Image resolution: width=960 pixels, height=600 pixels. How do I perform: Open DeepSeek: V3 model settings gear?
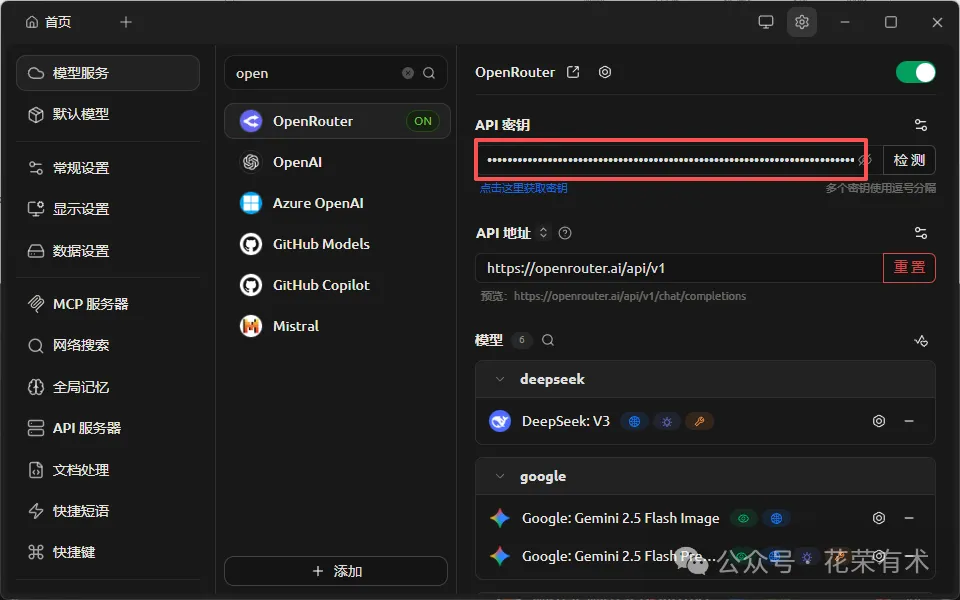click(879, 421)
